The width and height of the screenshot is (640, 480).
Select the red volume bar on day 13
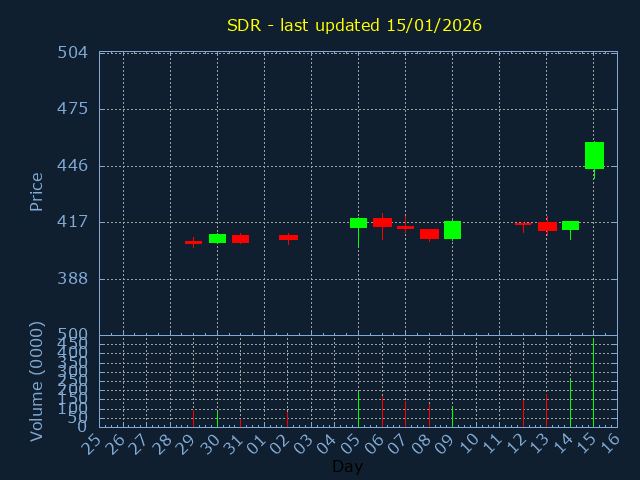point(546,410)
